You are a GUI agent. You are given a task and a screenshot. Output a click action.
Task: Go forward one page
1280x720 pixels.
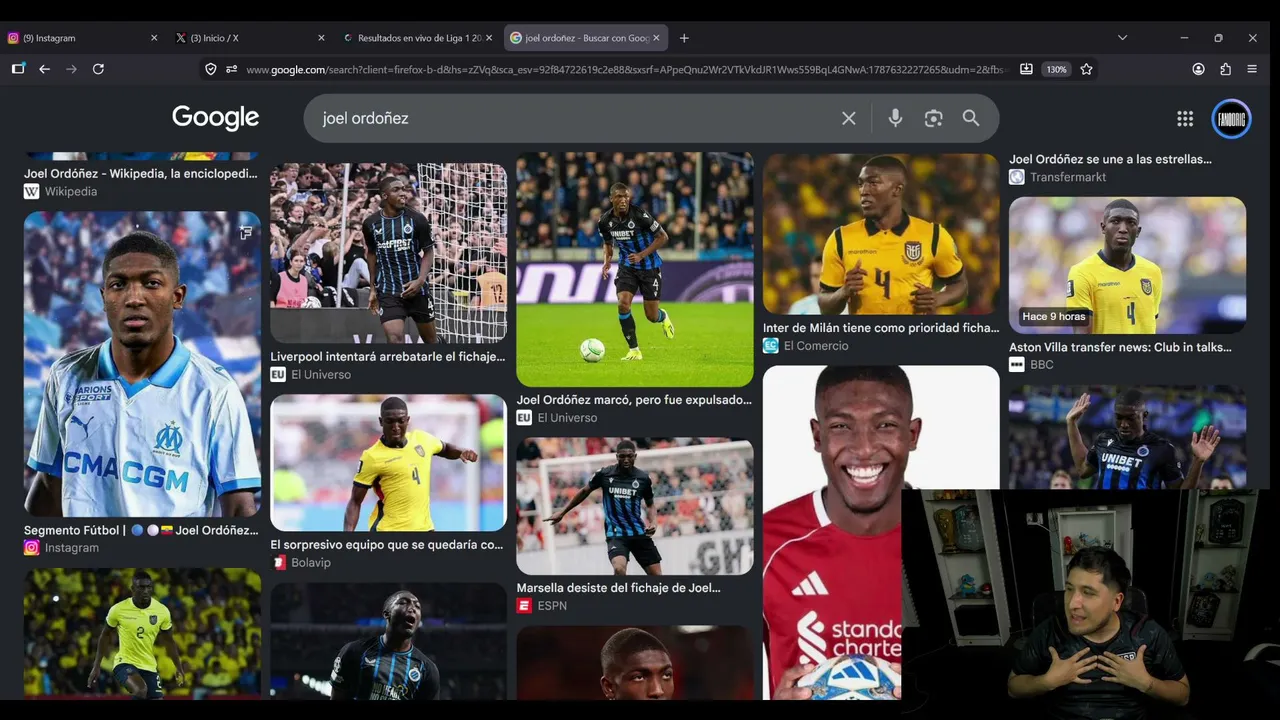(71, 69)
